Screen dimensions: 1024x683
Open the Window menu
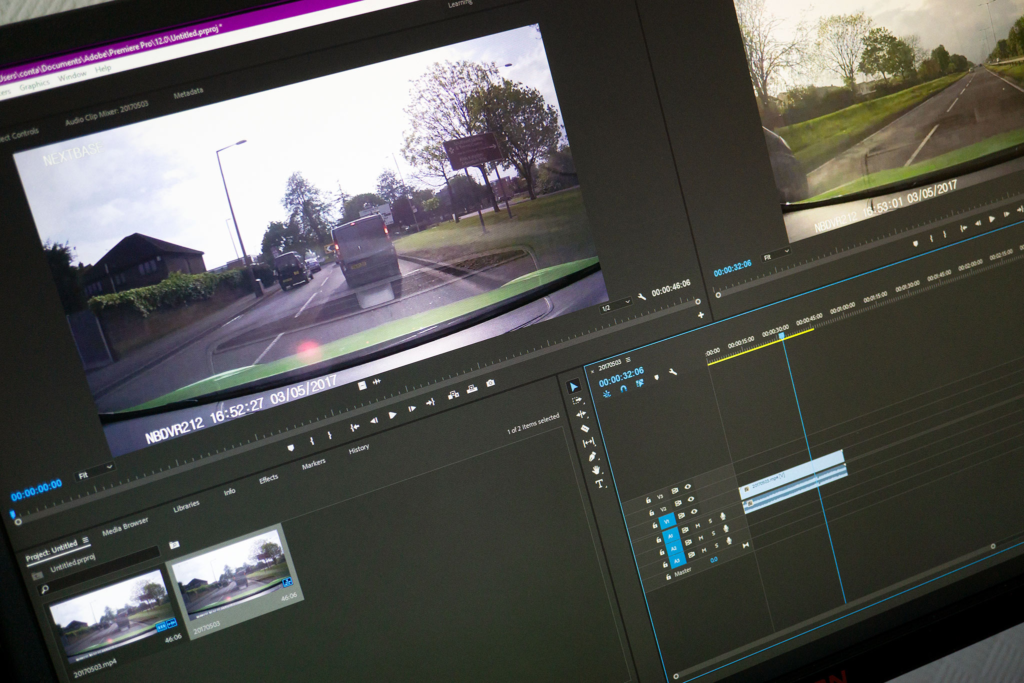tap(72, 77)
